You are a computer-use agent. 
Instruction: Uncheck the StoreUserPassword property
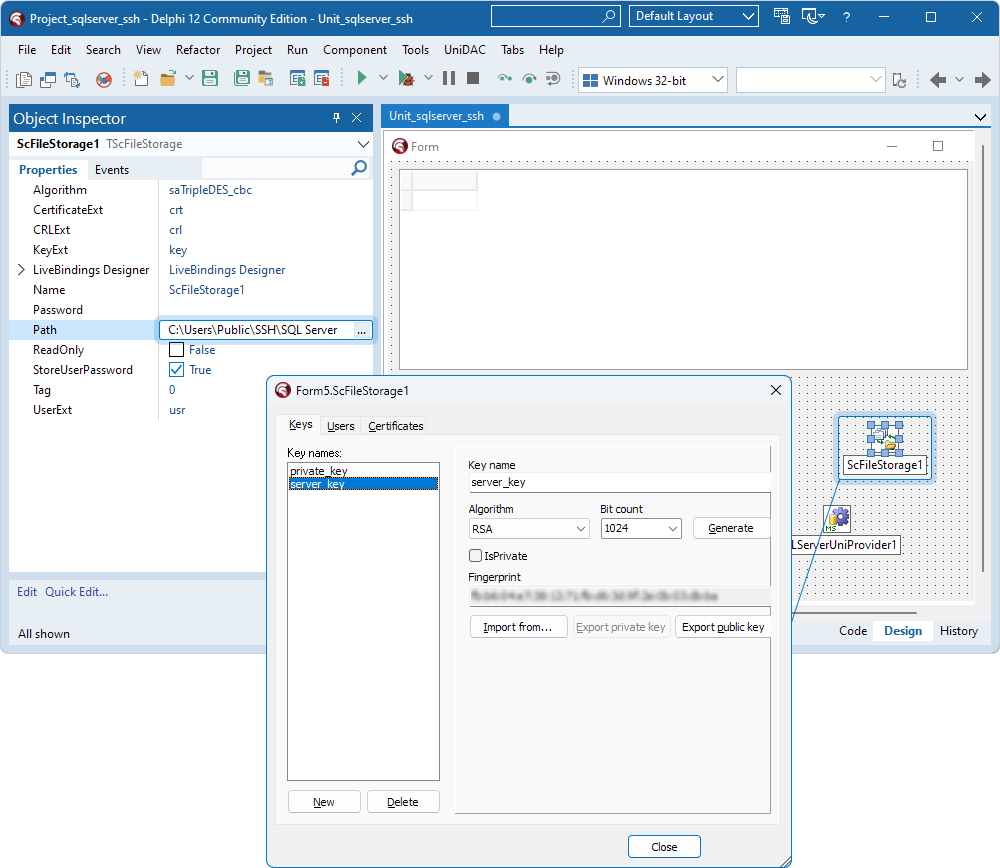tap(177, 370)
